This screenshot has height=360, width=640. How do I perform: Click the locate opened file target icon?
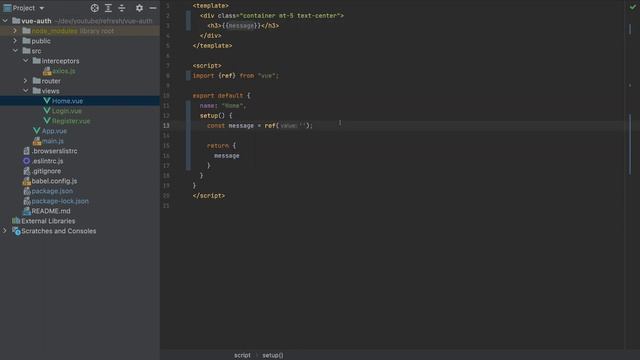coord(95,8)
